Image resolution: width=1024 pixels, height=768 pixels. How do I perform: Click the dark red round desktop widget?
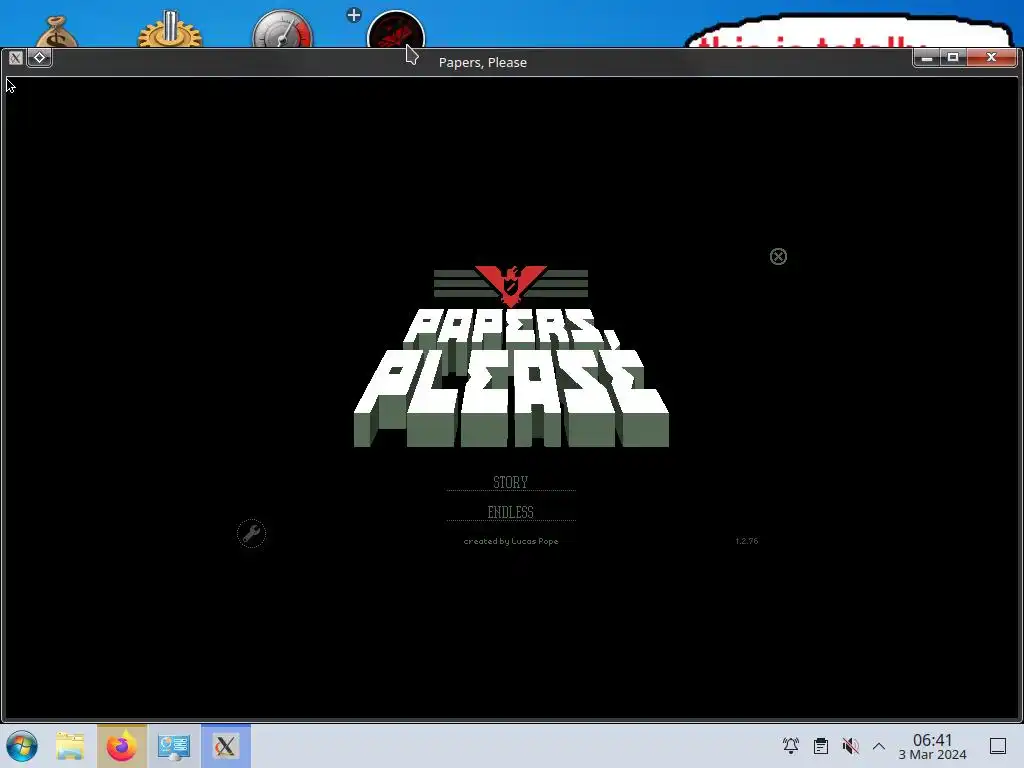point(396,30)
